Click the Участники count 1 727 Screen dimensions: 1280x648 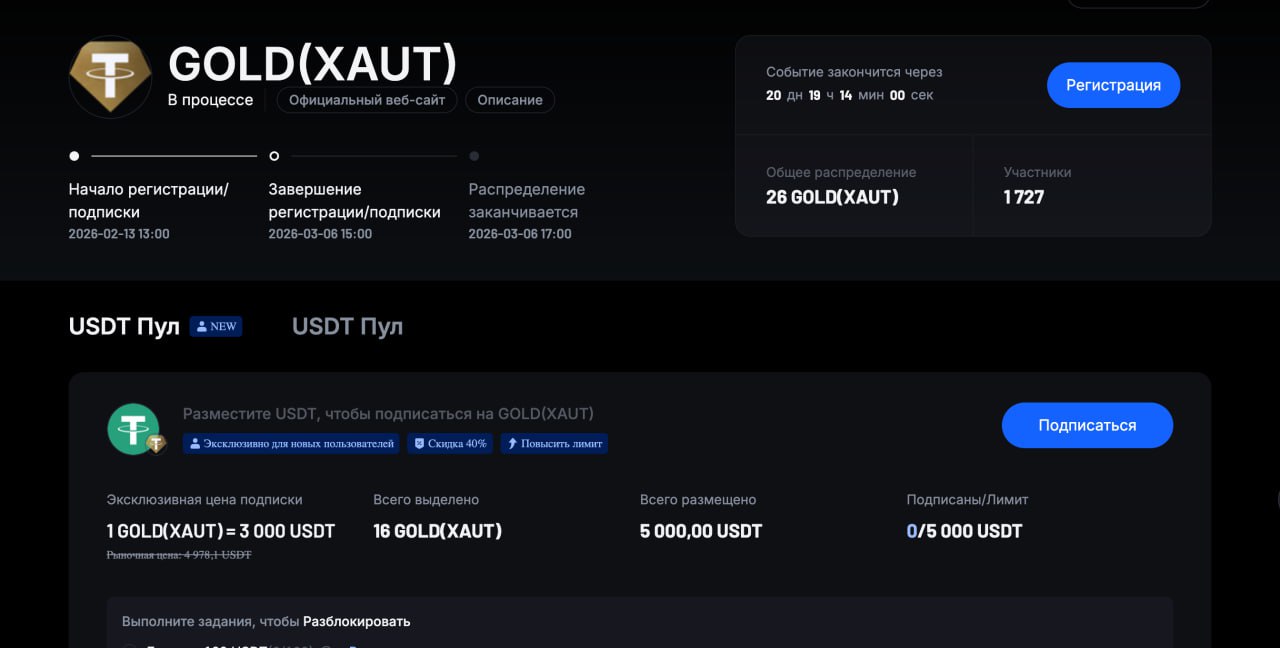click(x=1024, y=197)
